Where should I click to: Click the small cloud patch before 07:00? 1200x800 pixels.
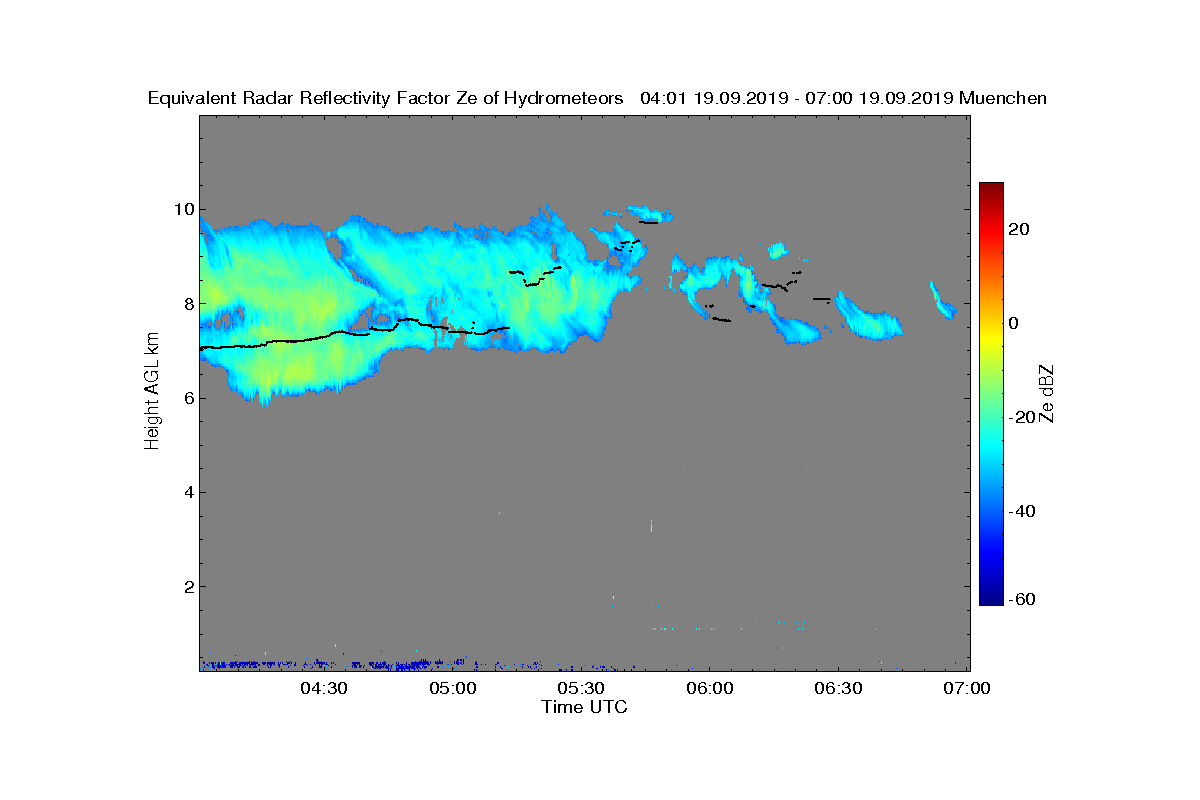[943, 301]
